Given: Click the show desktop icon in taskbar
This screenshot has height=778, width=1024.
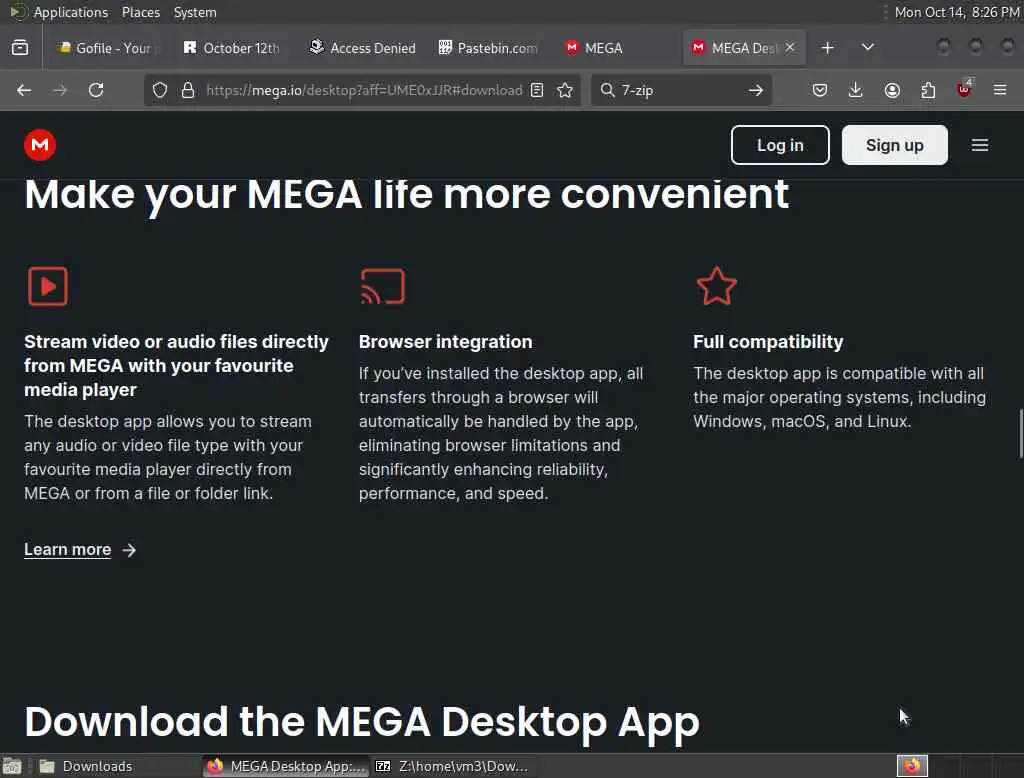Looking at the screenshot, I should (12, 766).
